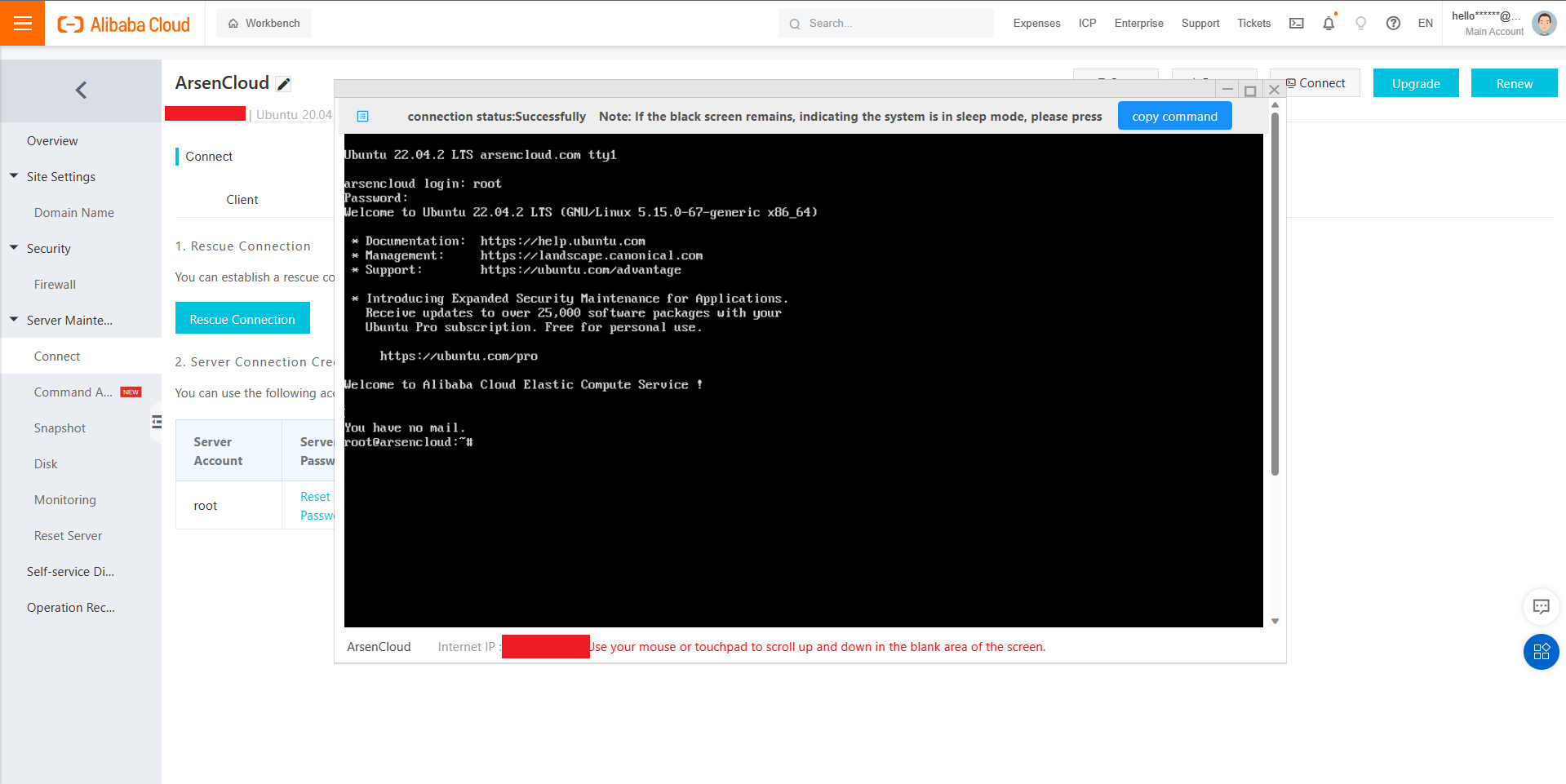The width and height of the screenshot is (1566, 784).
Task: Open the Overview page
Action: coord(52,141)
